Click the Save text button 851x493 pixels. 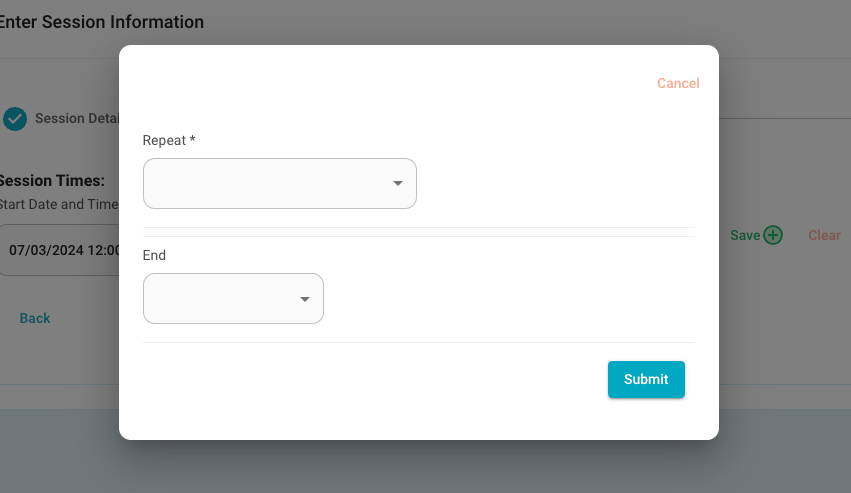click(745, 235)
